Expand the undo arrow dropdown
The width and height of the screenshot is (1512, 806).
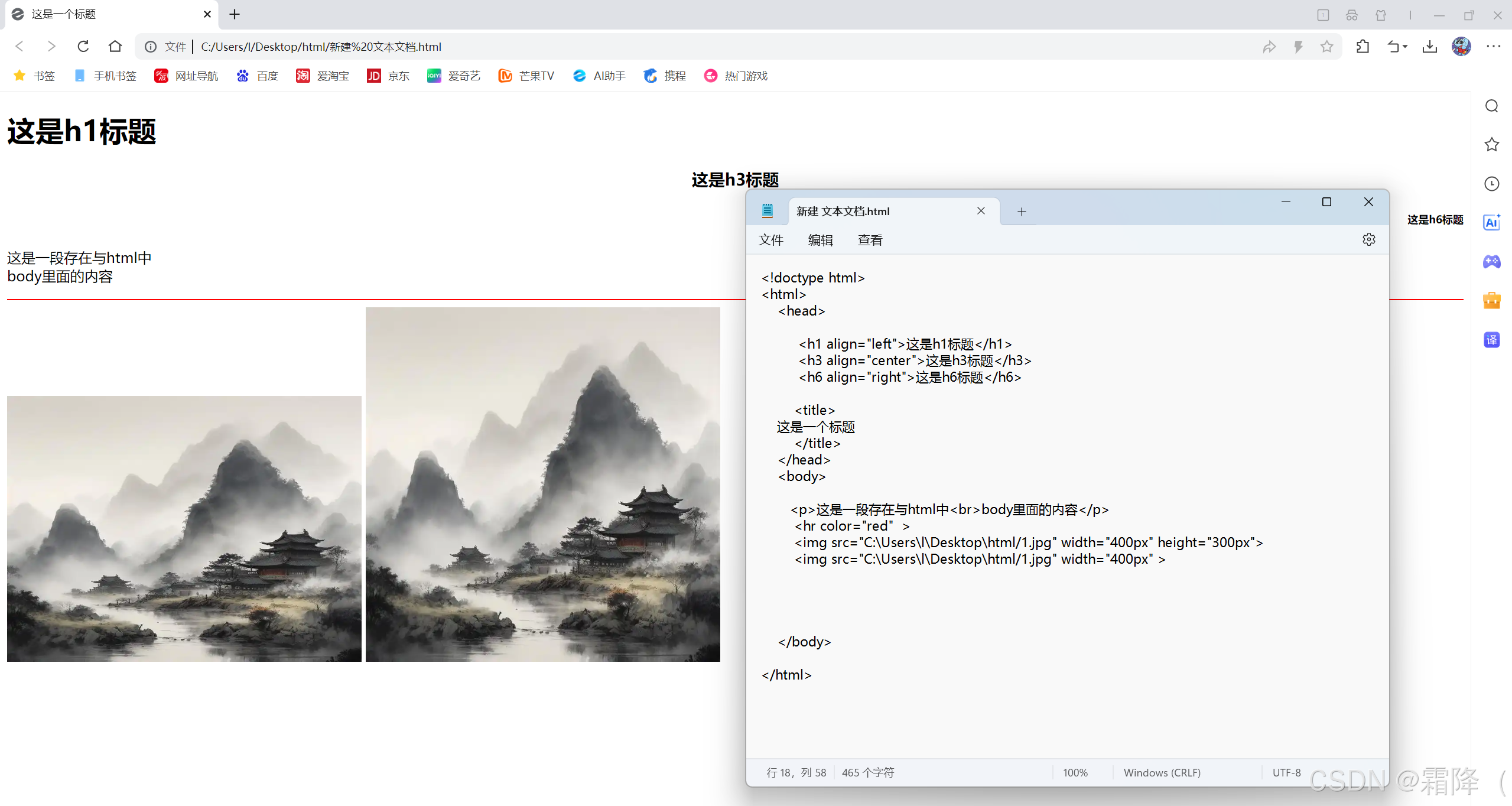point(1405,46)
